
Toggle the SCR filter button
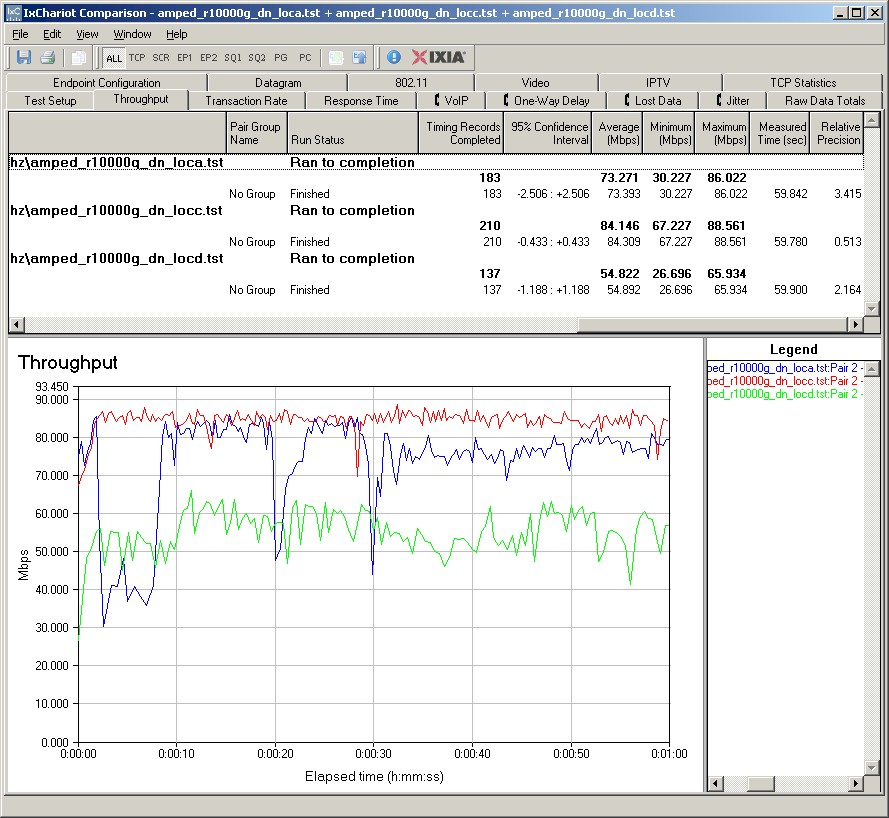tap(160, 57)
